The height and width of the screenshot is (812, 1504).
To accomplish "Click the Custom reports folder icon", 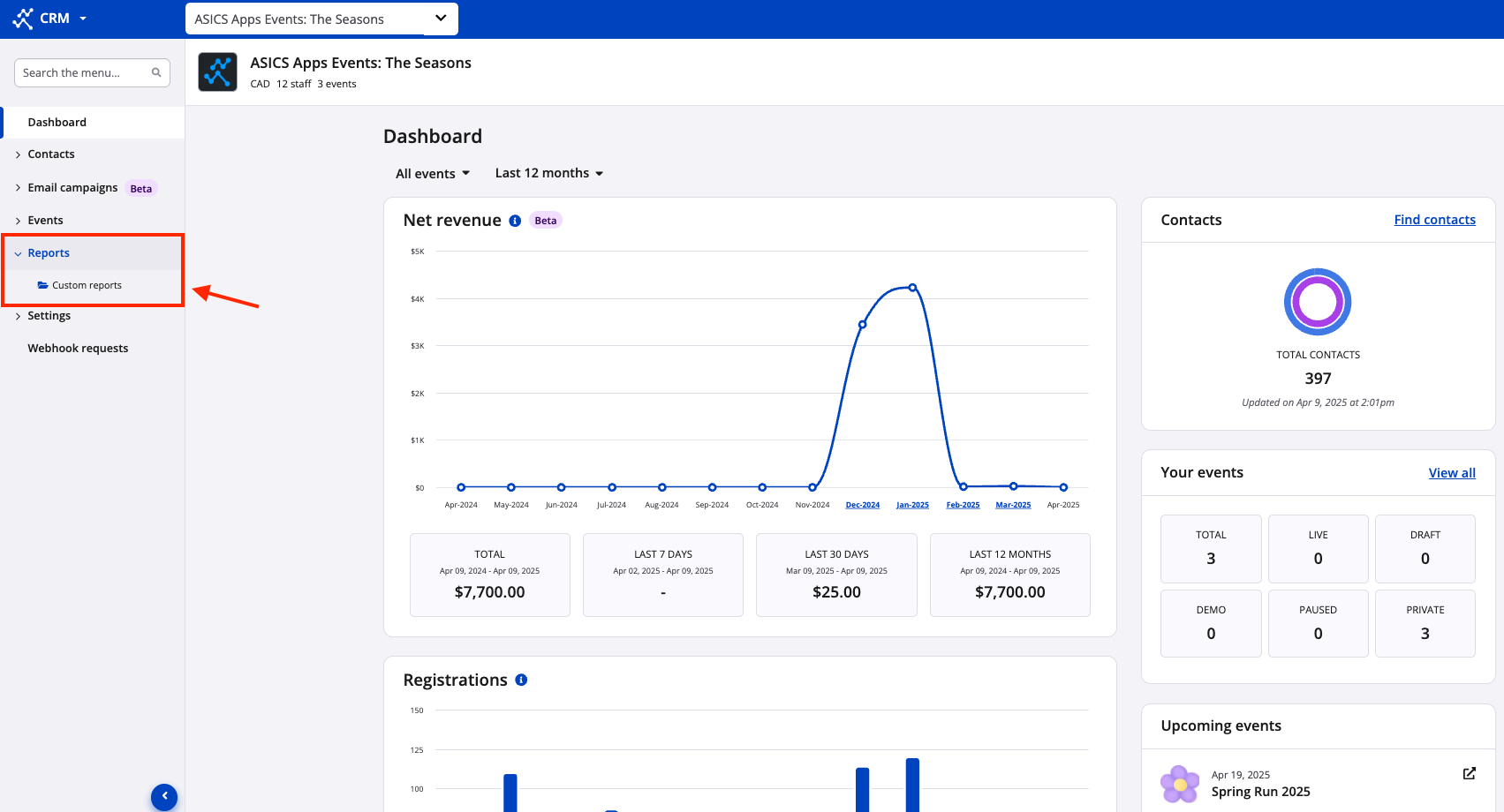I will coord(42,285).
